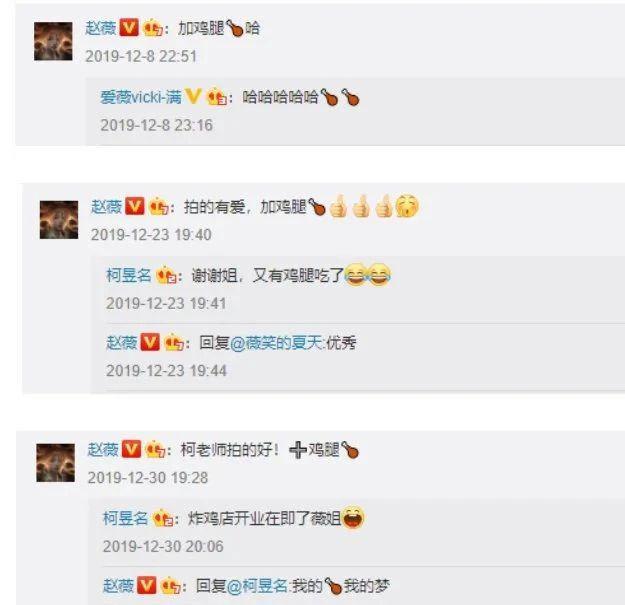
Task: Click membership crown icon beside 爱薇vicki-满
Action: point(216,97)
